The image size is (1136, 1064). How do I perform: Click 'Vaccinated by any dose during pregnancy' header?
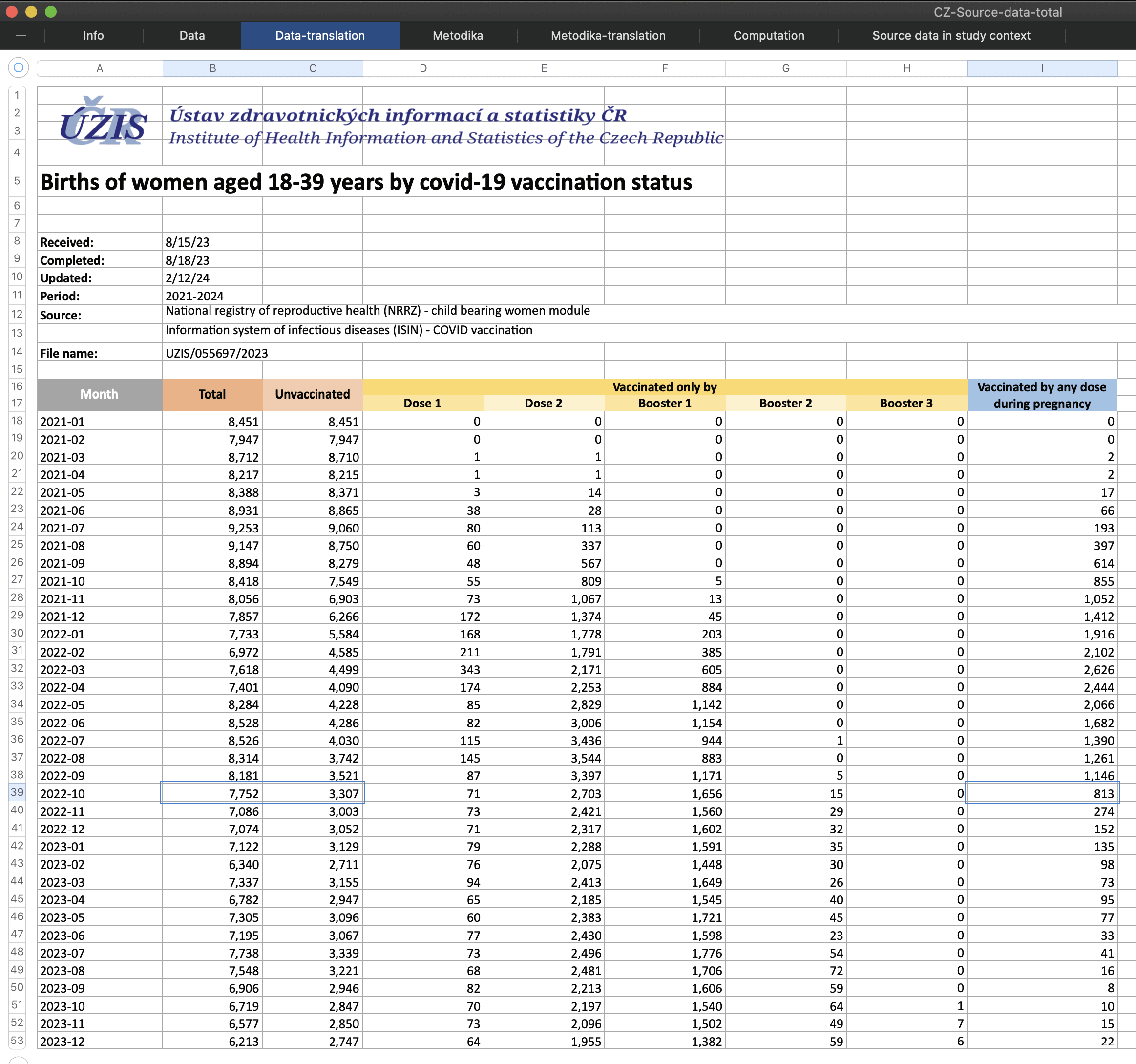(1042, 395)
